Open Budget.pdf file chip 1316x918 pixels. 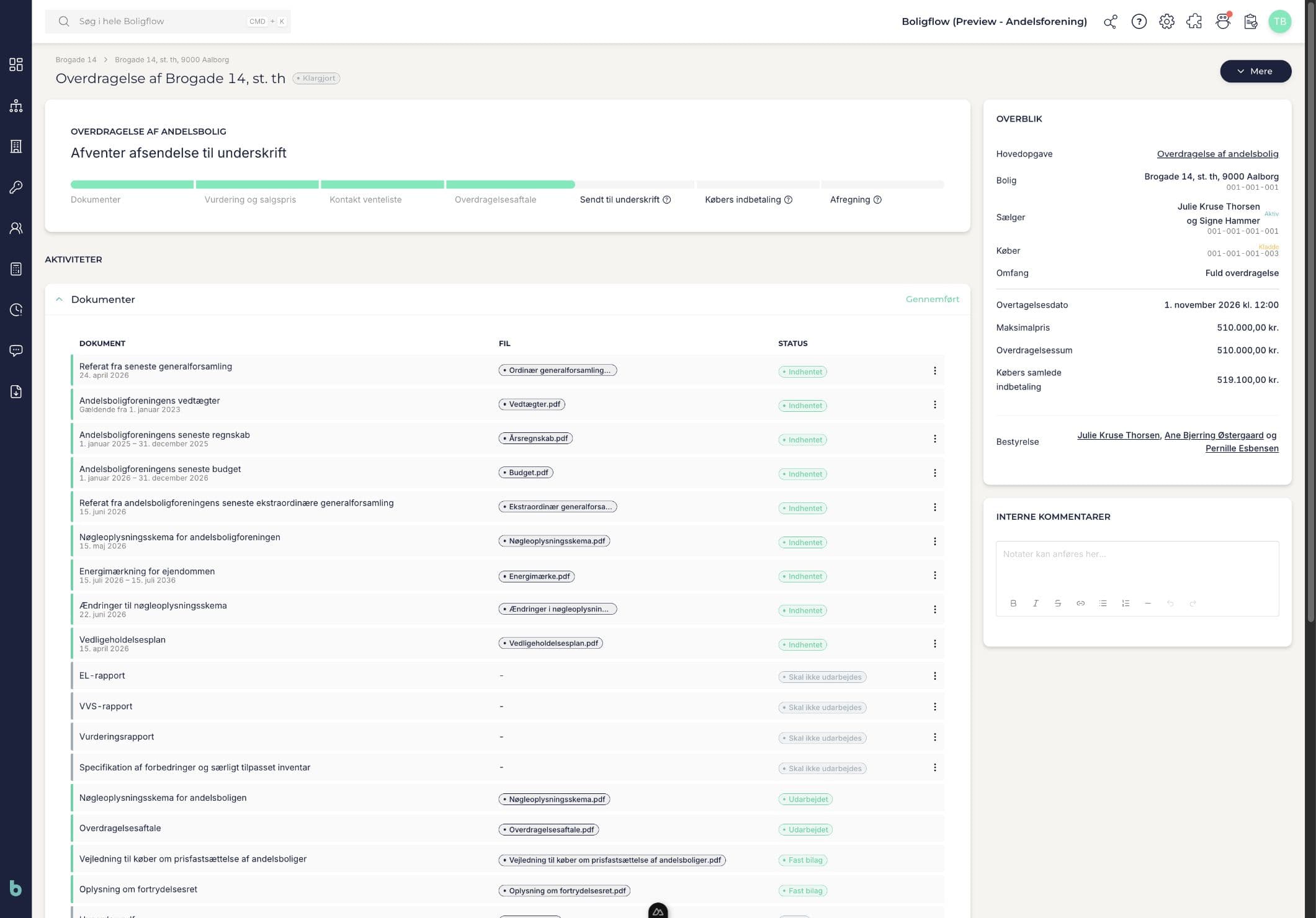(526, 473)
